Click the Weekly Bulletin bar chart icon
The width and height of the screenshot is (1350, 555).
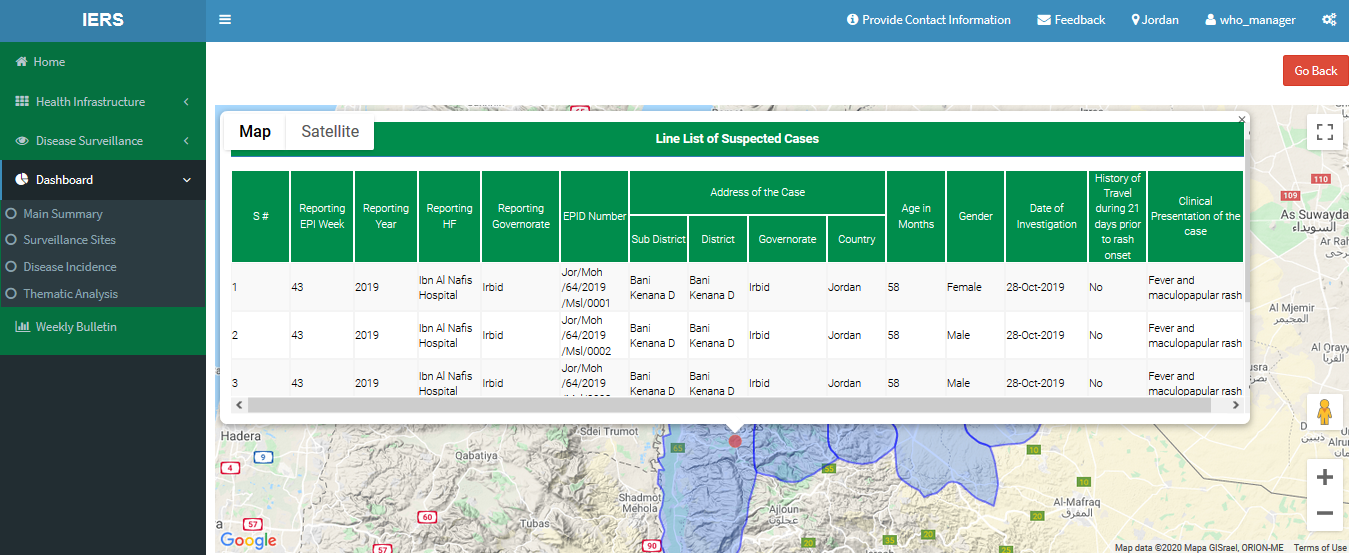tap(22, 327)
